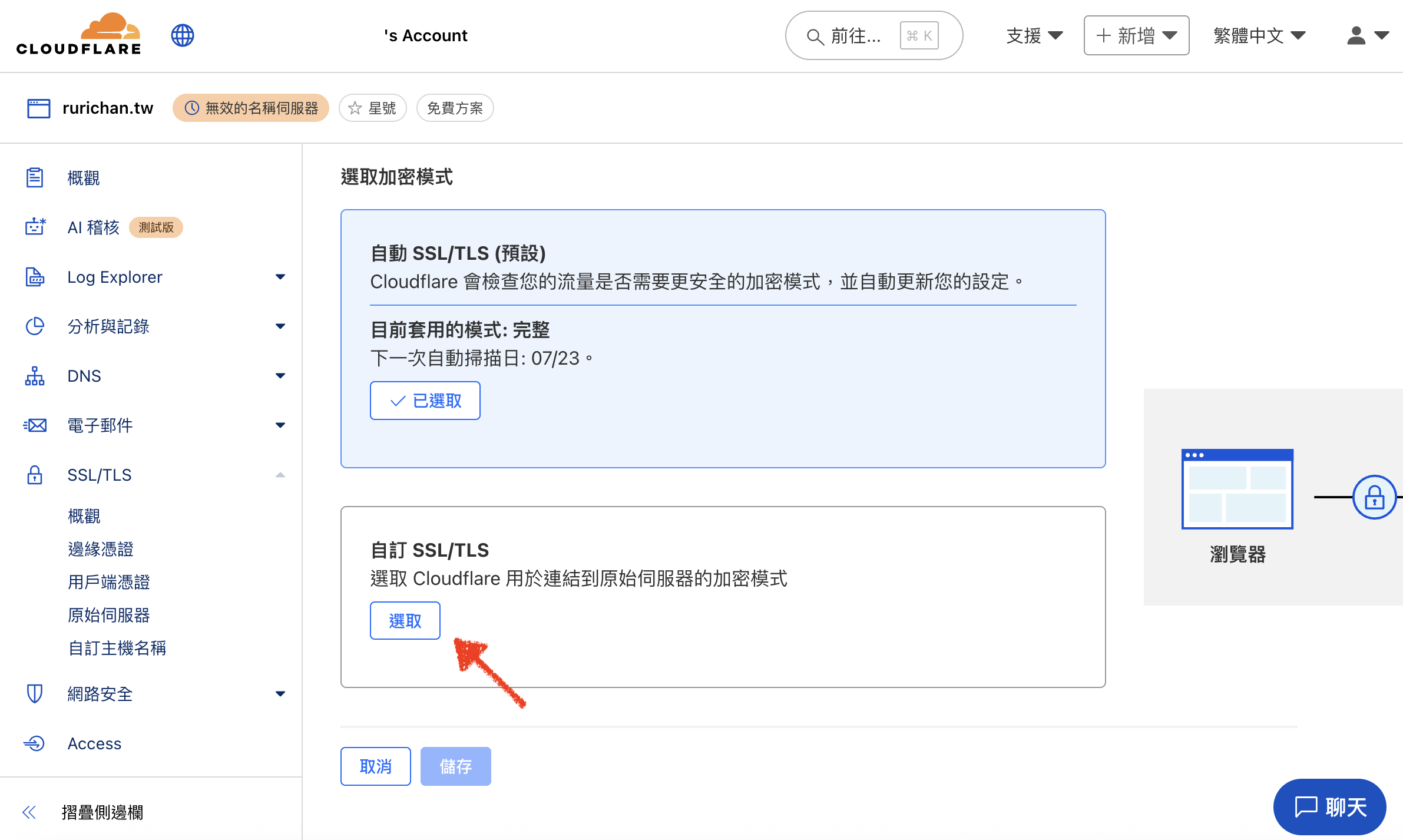Click the ruri-chan.tw site window icon
The width and height of the screenshot is (1403, 840).
pyautogui.click(x=39, y=108)
